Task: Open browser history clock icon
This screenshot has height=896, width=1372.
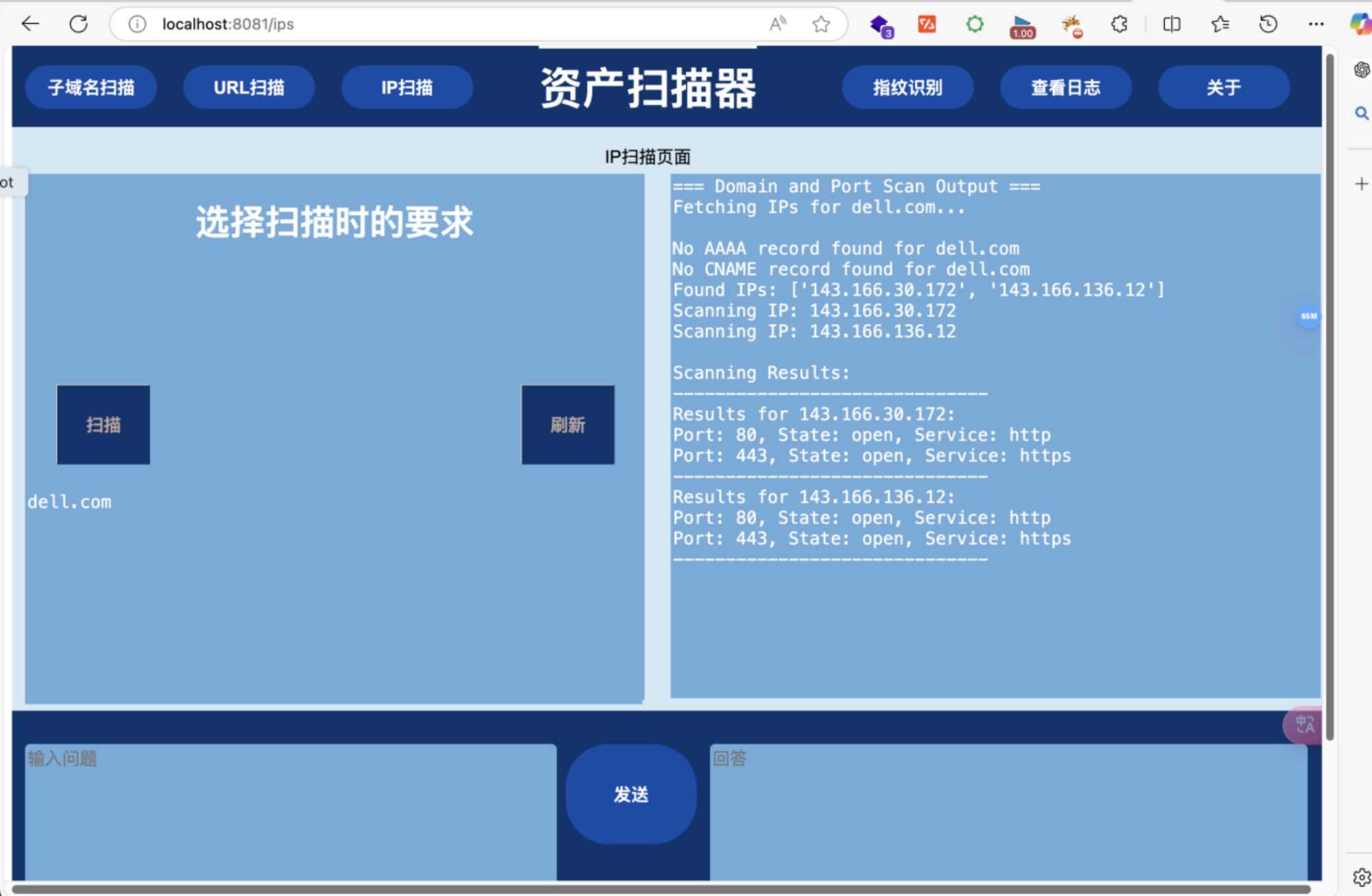Action: [1268, 24]
